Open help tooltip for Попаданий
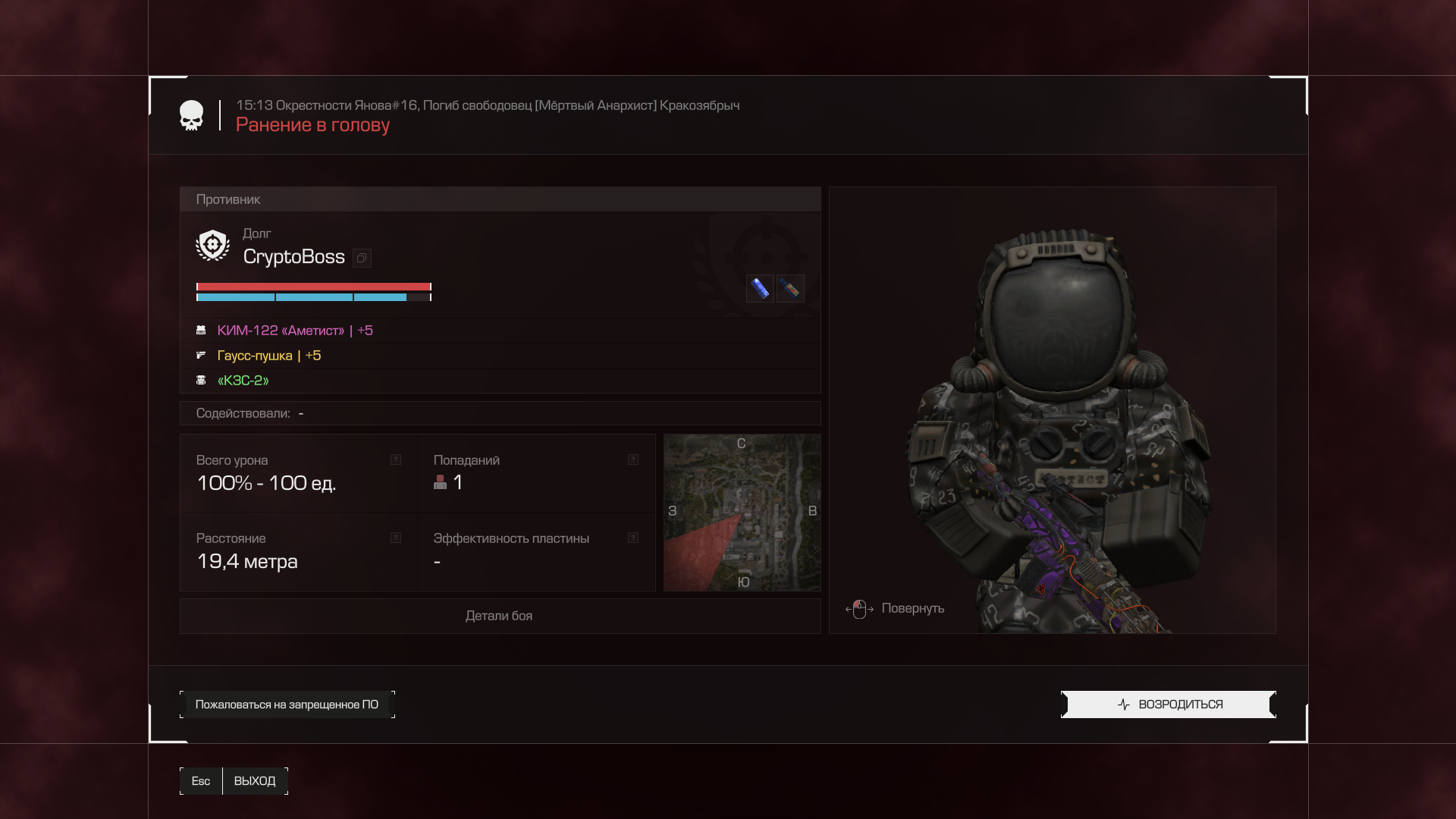The width and height of the screenshot is (1456, 819). pyautogui.click(x=633, y=460)
